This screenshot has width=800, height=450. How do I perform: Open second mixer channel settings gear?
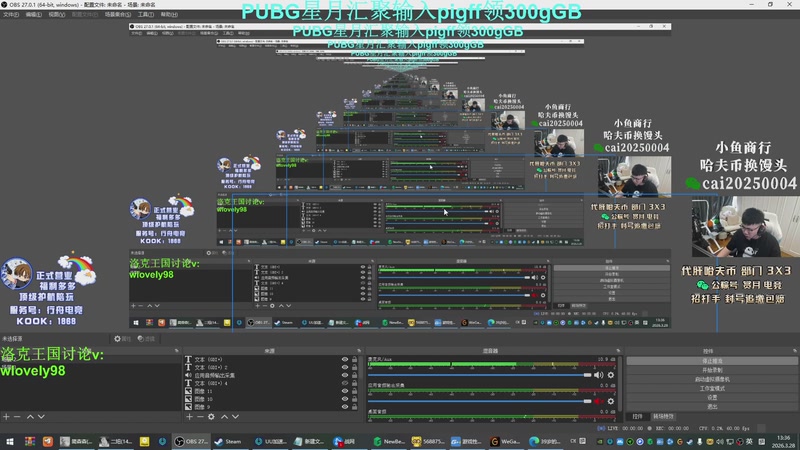point(611,401)
